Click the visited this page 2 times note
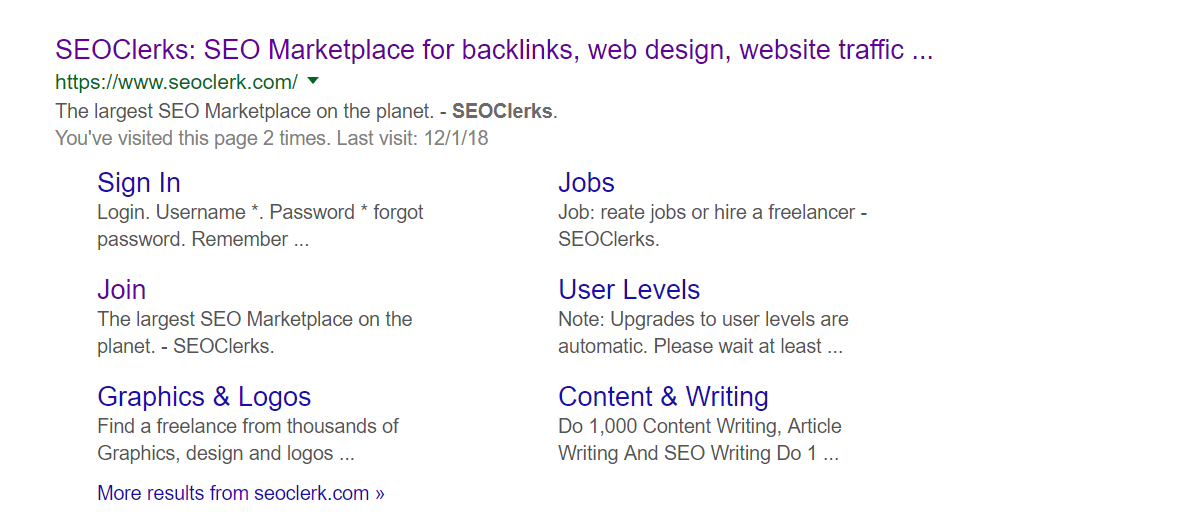Image resolution: width=1200 pixels, height=516 pixels. tap(192, 138)
